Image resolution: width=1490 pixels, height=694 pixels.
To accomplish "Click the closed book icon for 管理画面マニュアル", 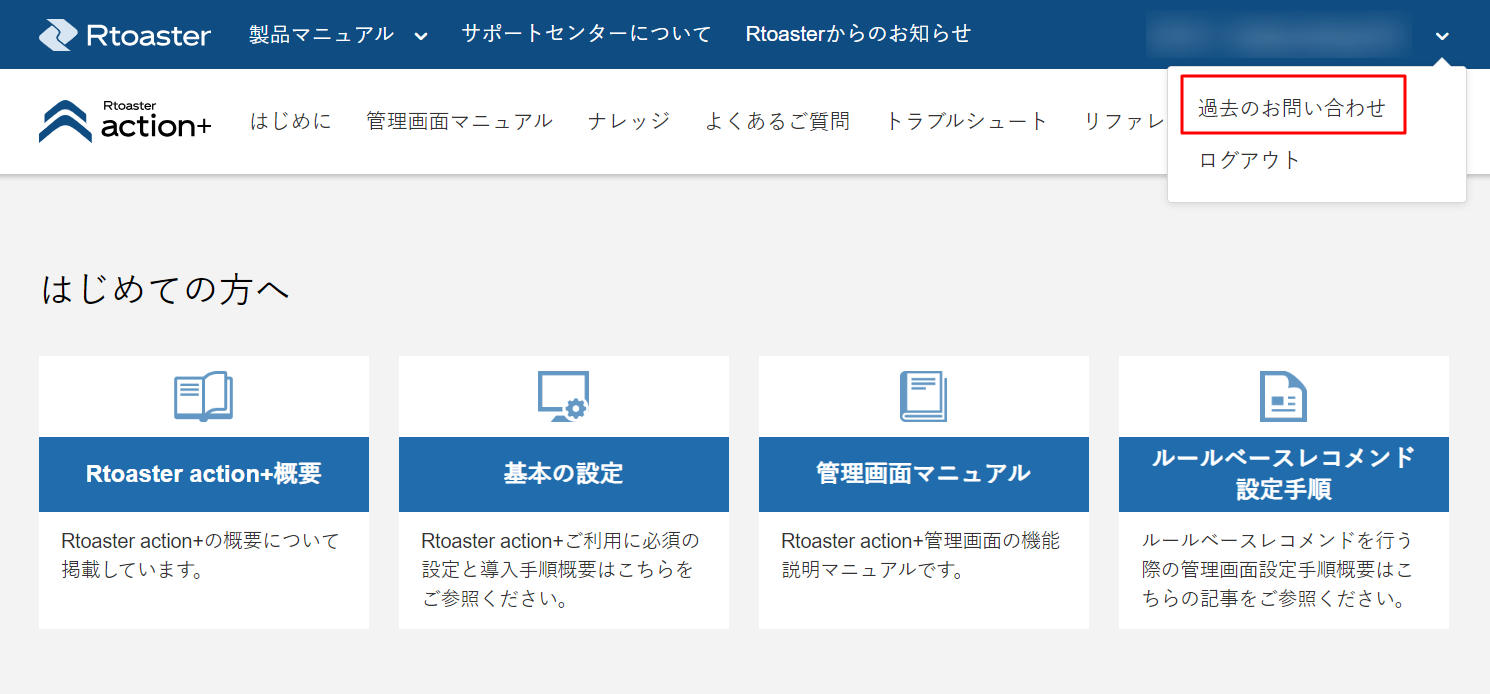I will (924, 396).
